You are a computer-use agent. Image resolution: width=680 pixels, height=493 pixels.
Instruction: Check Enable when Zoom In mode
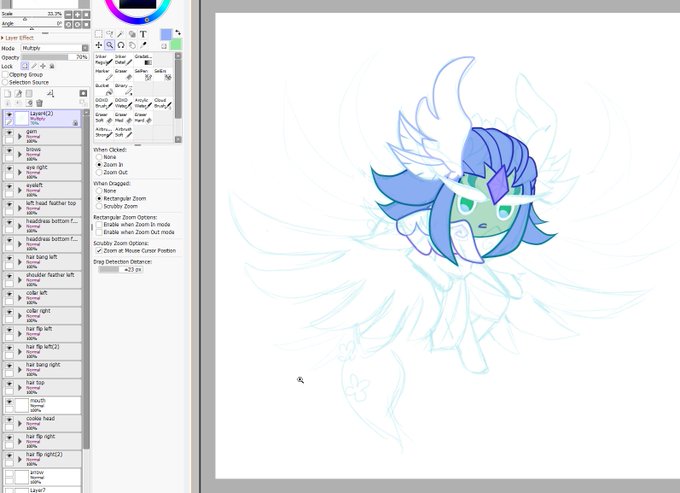(99, 225)
